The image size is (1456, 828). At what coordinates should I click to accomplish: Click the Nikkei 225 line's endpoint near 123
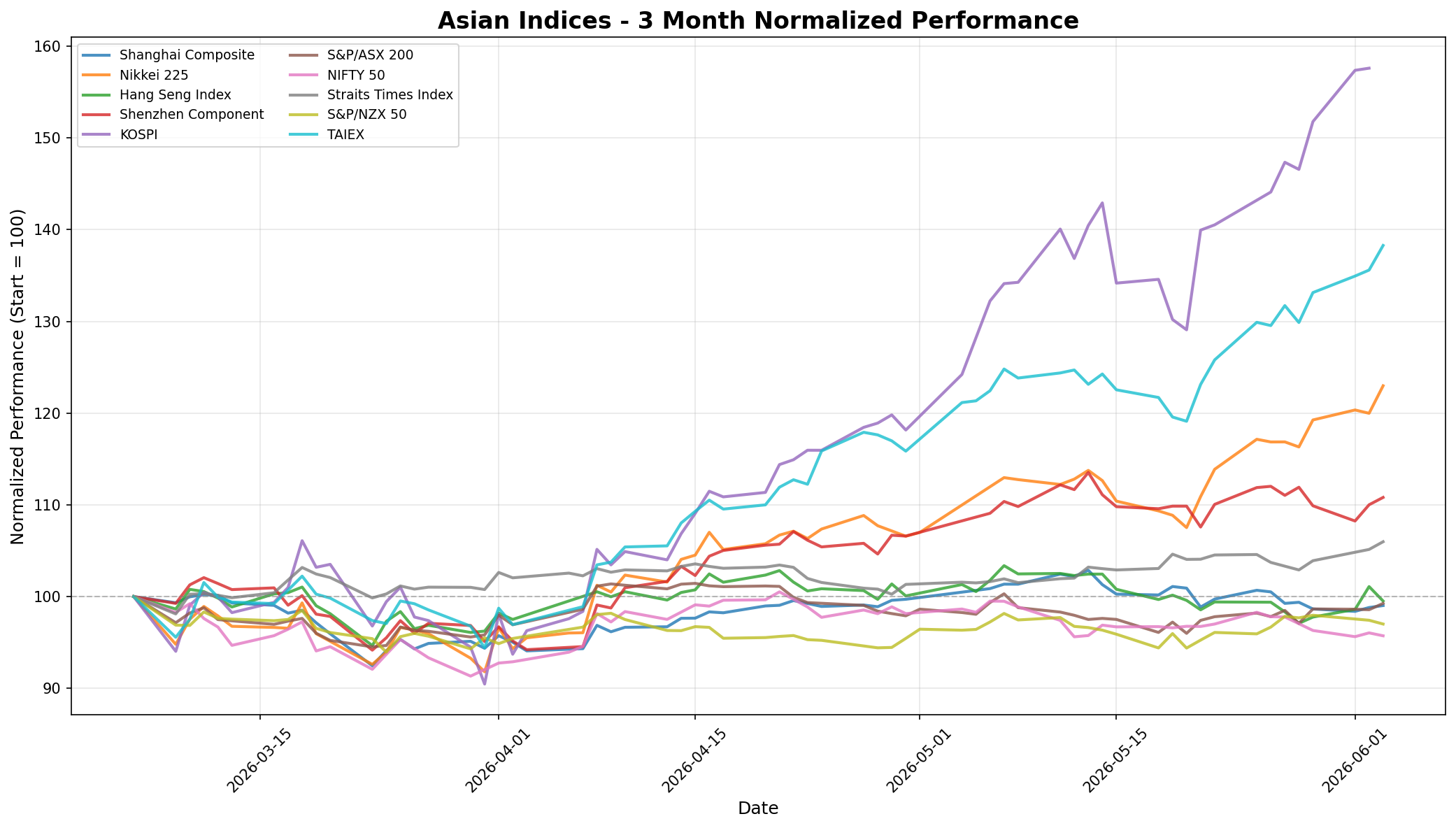pyautogui.click(x=1383, y=386)
